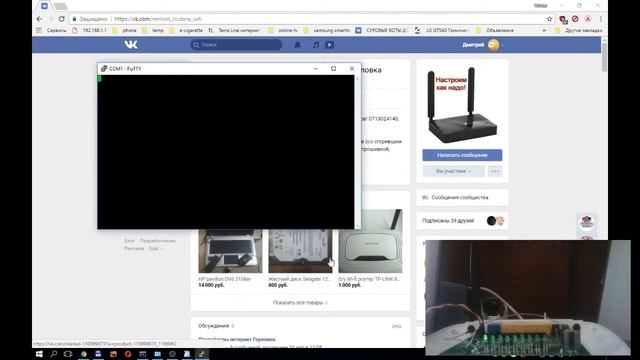Image resolution: width=640 pixels, height=360 pixels.
Task: Open the e-cigarette bookmarks folder
Action: (186, 30)
